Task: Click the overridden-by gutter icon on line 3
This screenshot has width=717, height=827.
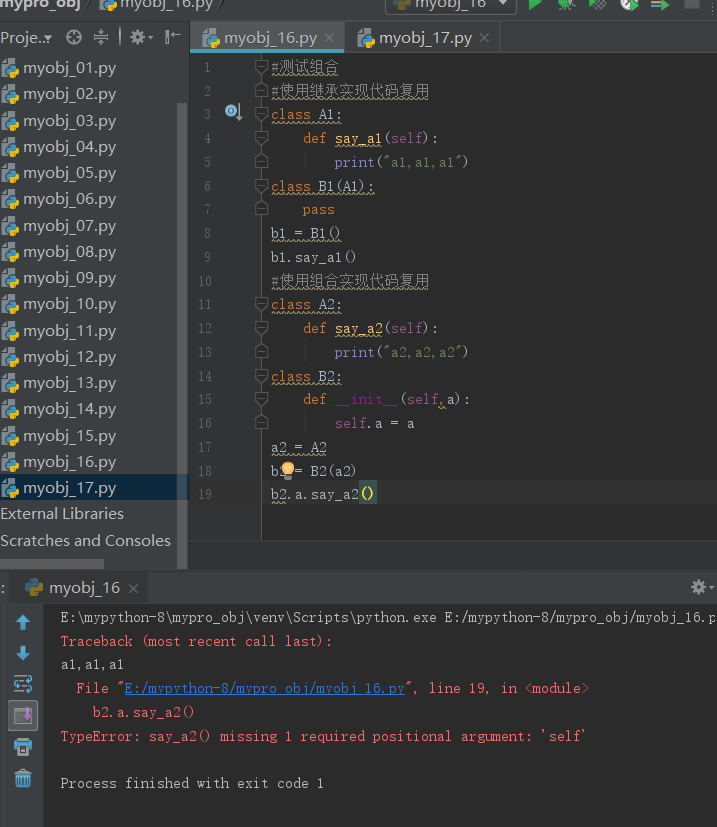Action: pyautogui.click(x=233, y=111)
